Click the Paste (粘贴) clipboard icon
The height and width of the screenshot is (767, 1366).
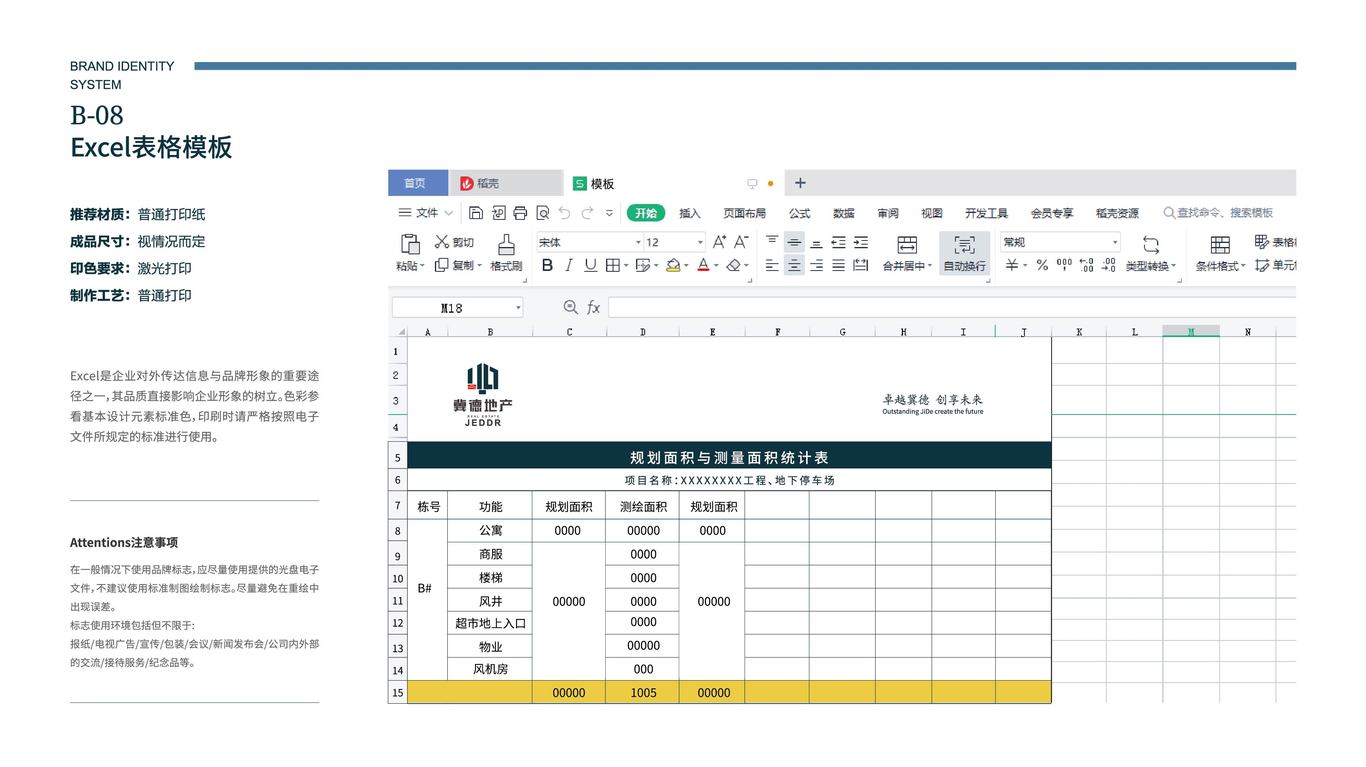click(410, 243)
